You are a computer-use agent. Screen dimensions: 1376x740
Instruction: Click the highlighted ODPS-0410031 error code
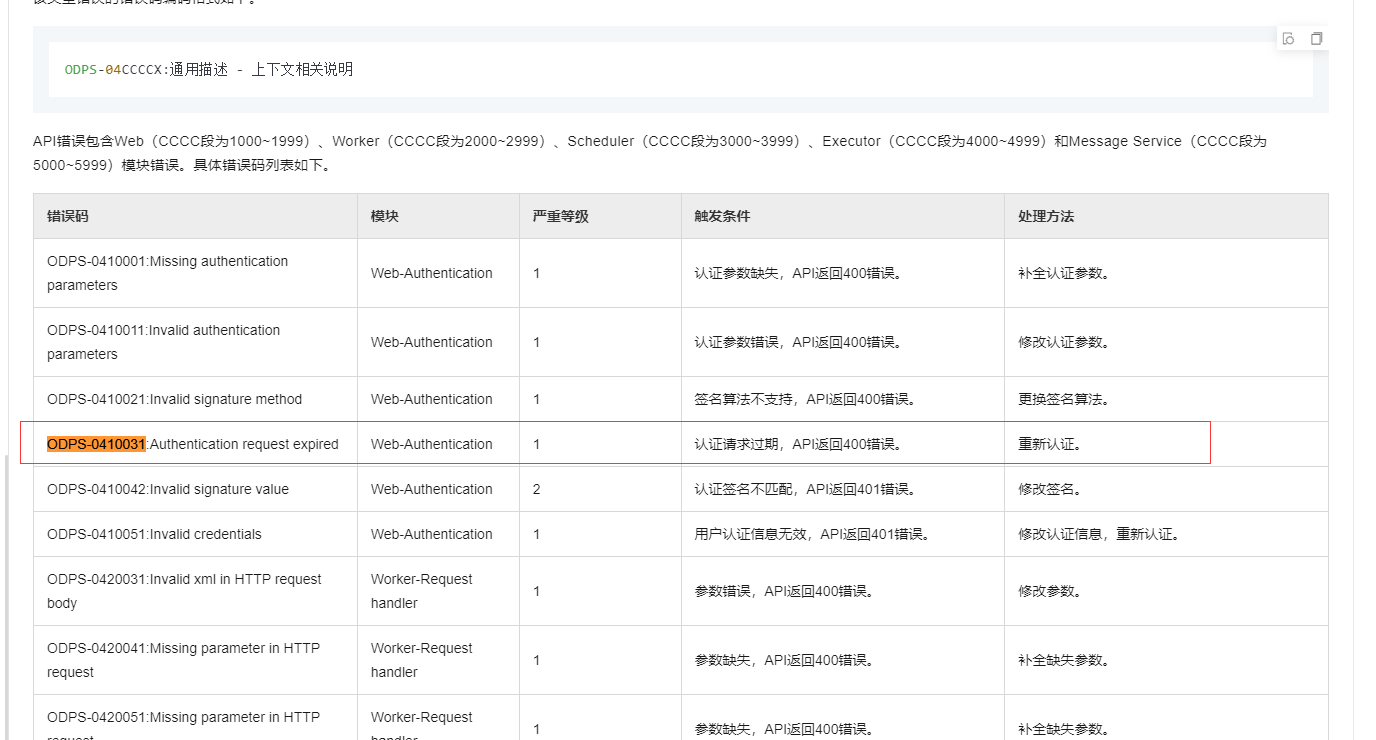[97, 444]
